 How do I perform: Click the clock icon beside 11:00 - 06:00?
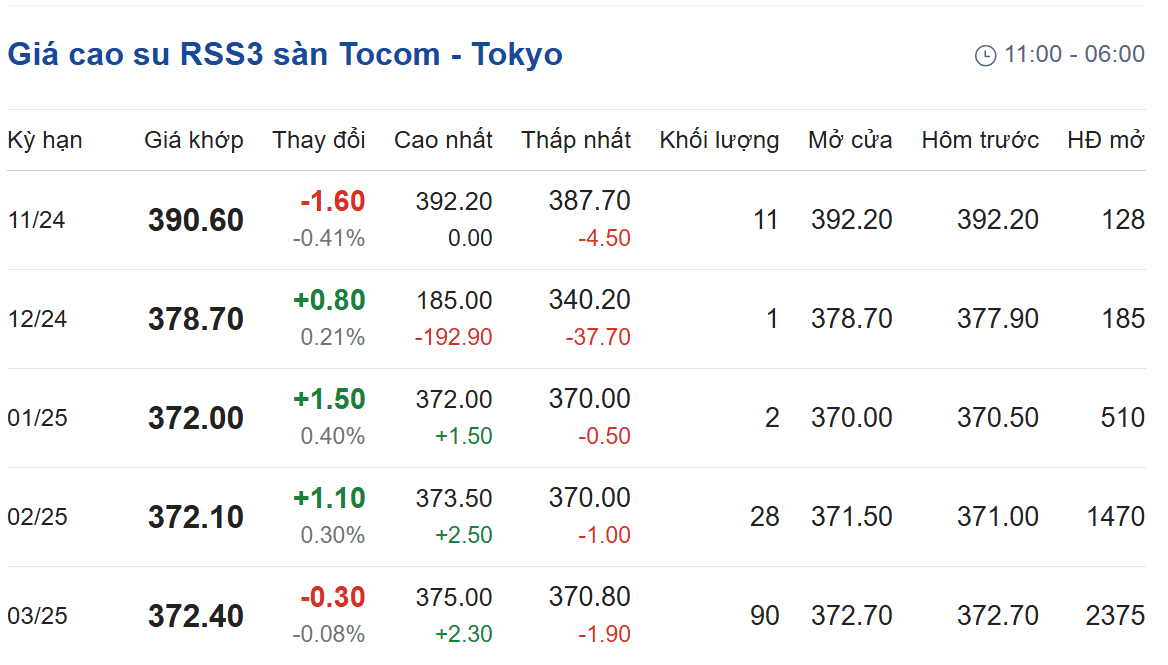986,55
